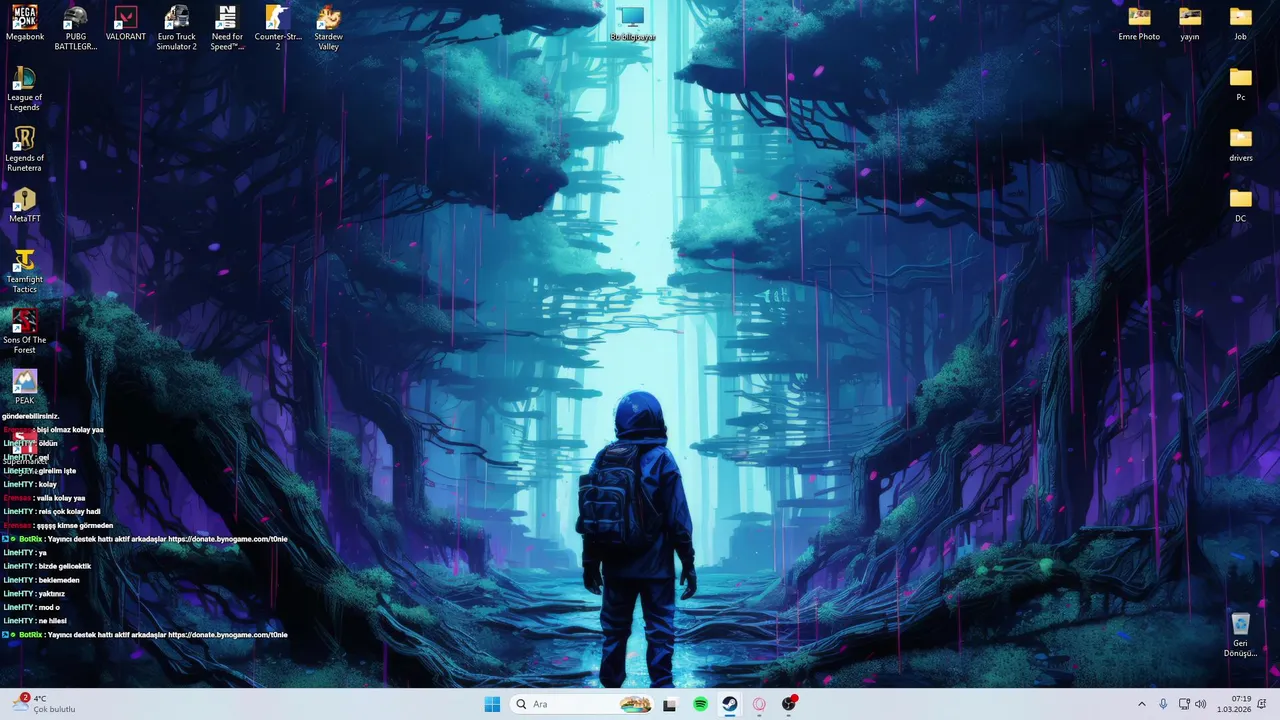
Task: Click the chat message 'bişi olmaz kolay yaa'
Action: point(70,430)
